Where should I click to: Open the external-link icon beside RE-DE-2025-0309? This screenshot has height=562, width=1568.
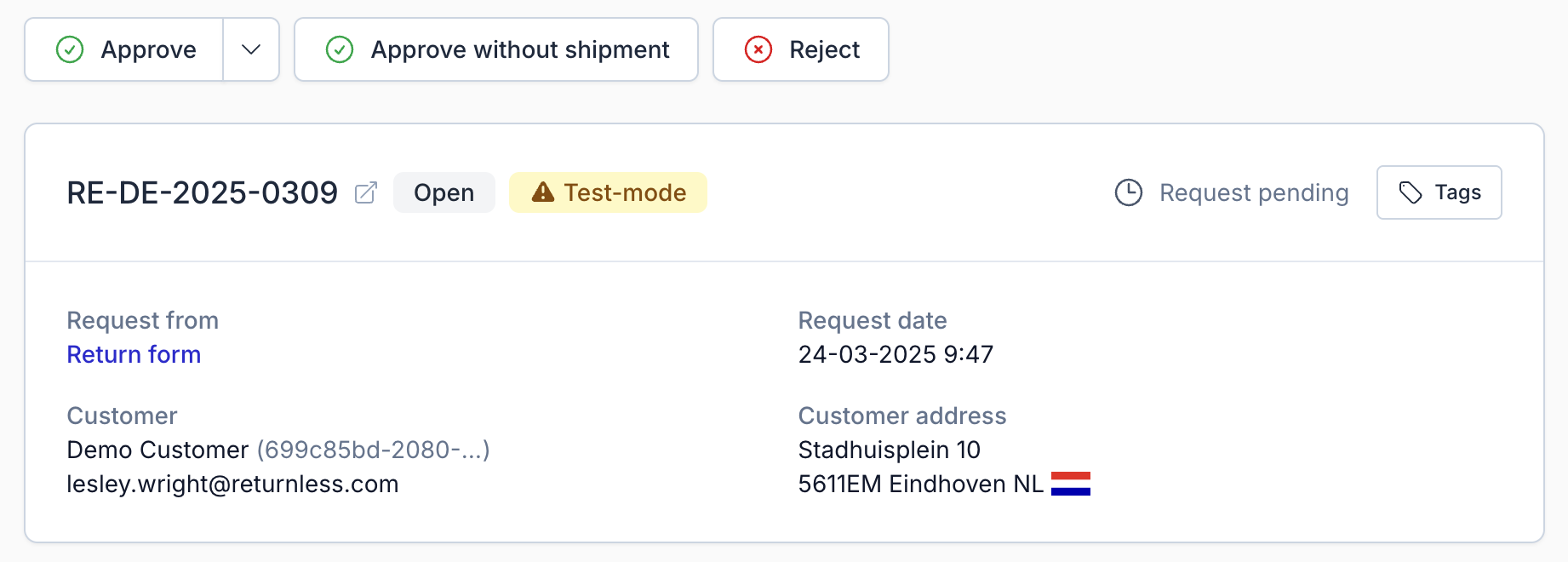(366, 193)
